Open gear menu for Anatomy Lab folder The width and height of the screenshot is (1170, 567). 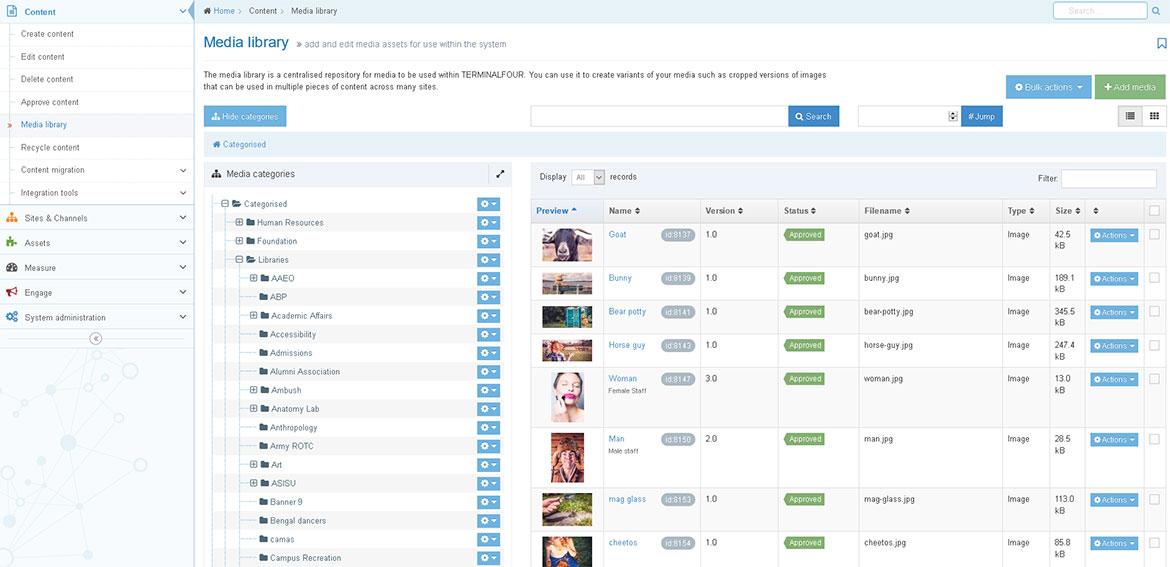coord(488,409)
